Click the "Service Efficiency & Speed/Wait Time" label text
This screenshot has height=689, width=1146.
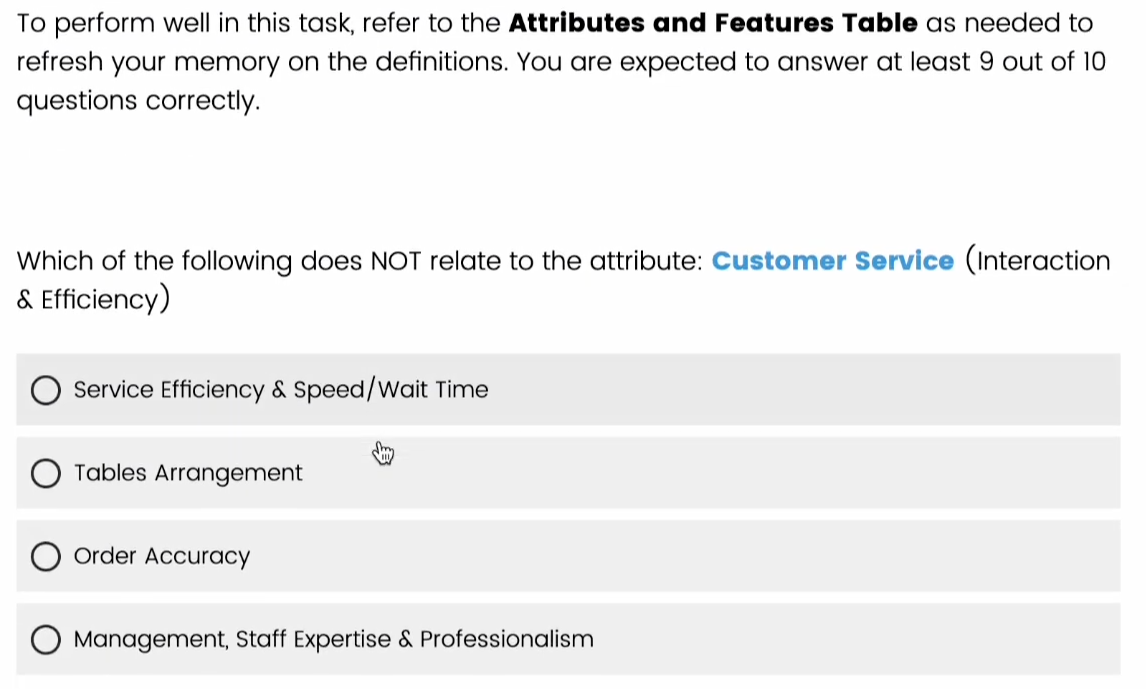281,390
